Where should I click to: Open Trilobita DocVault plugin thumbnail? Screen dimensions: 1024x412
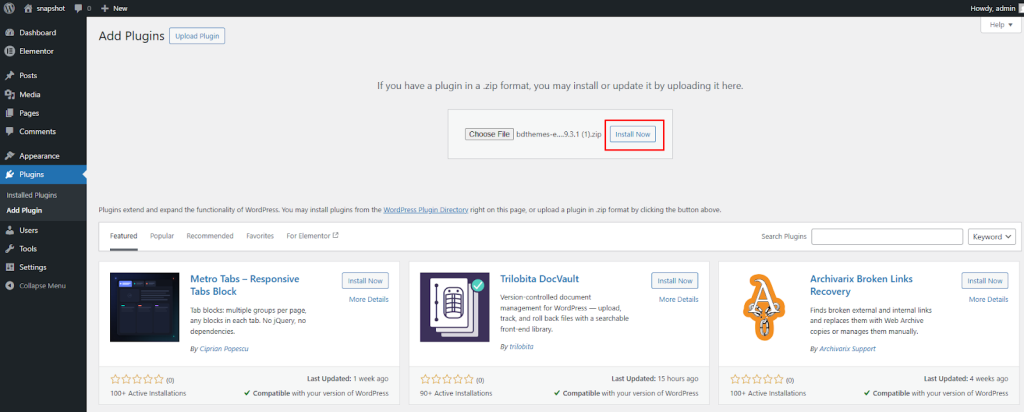(455, 307)
